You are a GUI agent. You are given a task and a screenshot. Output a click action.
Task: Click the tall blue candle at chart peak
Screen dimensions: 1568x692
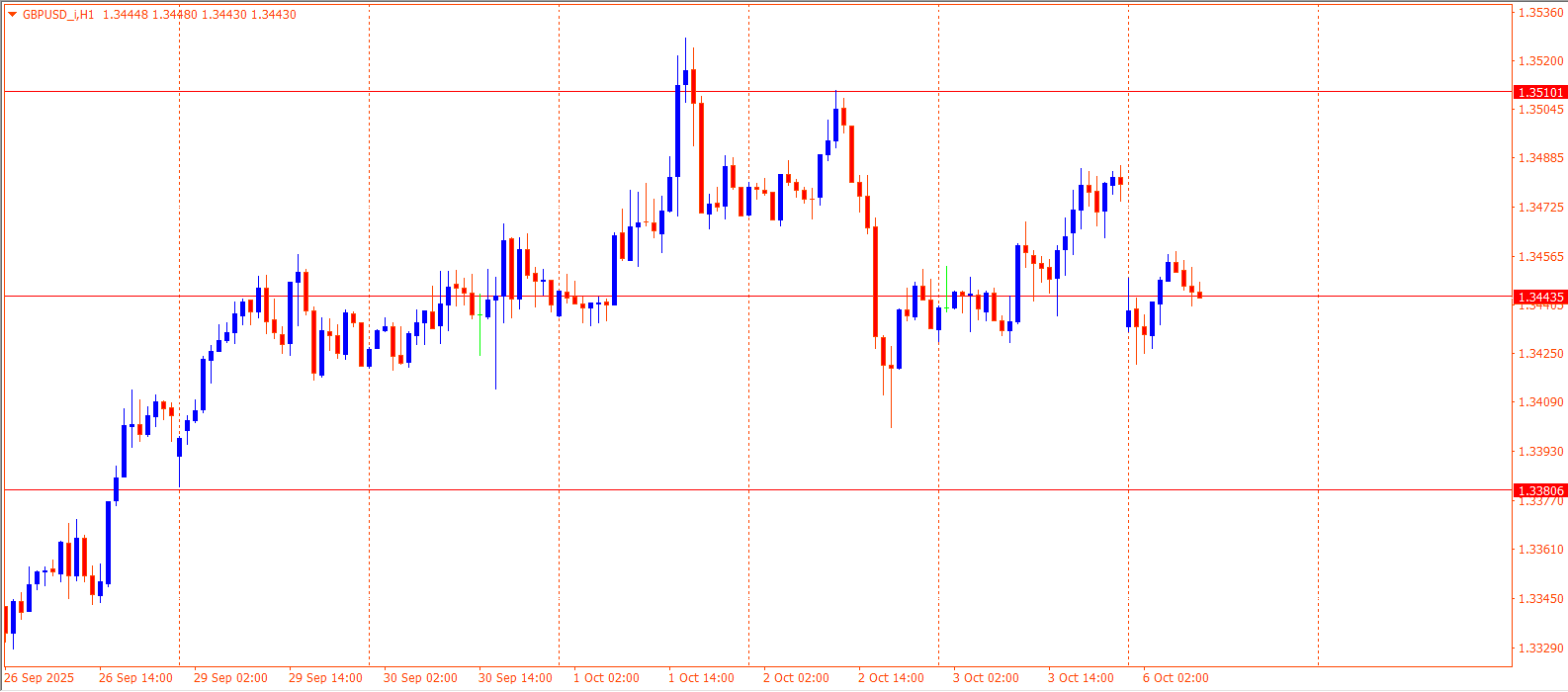[677, 133]
